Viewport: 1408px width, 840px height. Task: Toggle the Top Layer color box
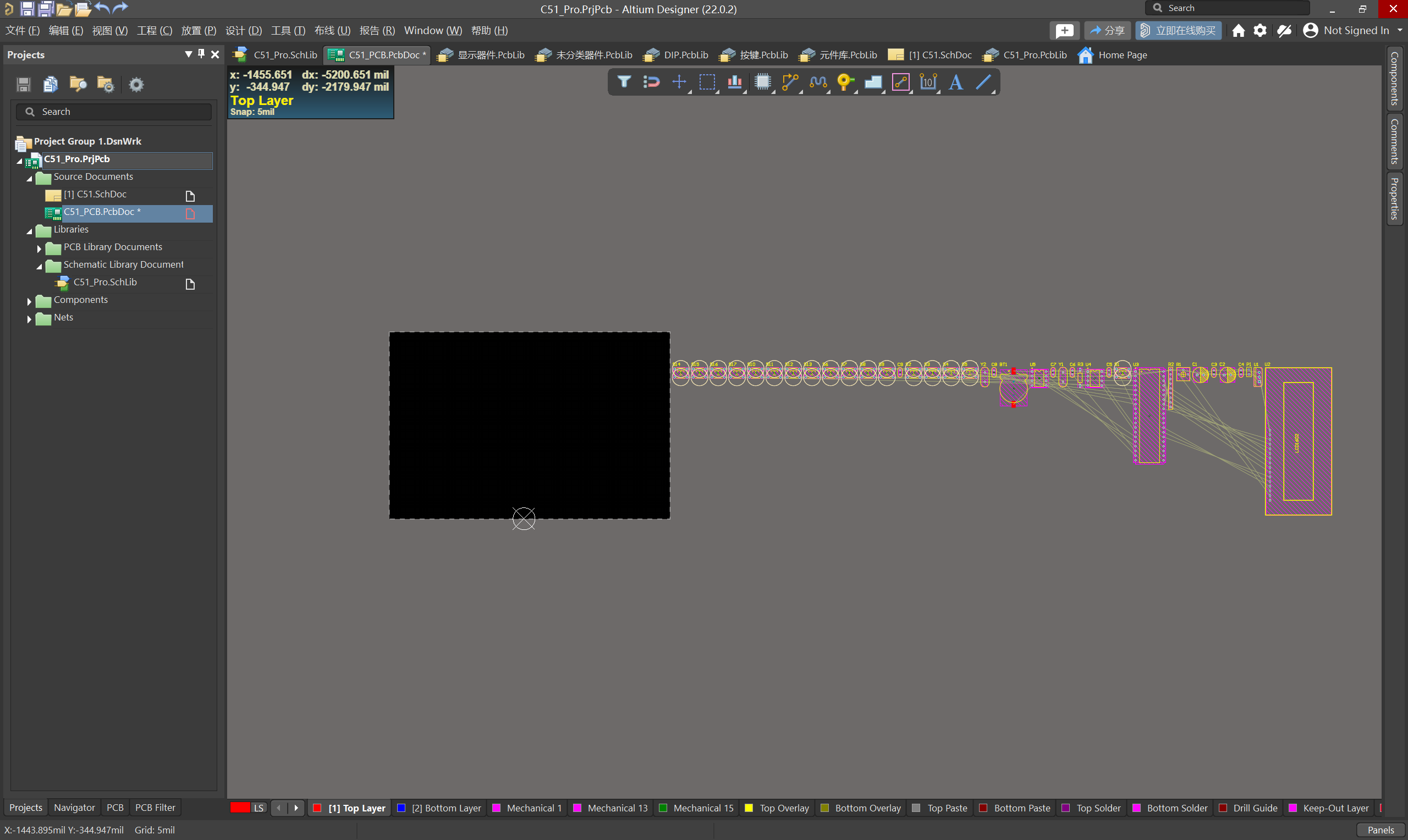click(317, 808)
